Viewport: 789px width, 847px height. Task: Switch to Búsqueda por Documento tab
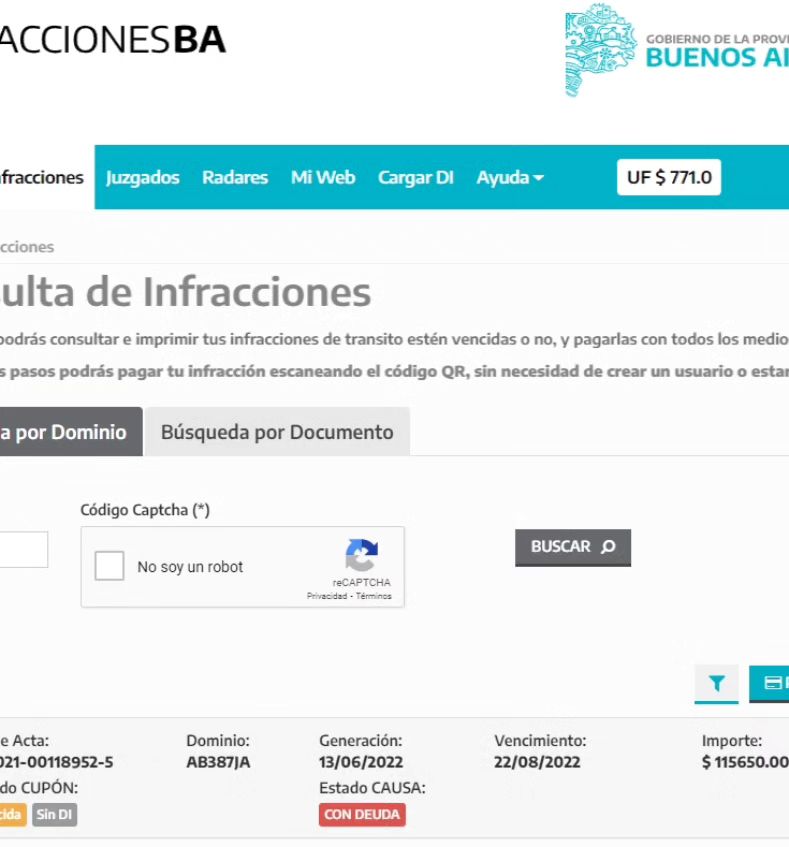coord(277,433)
